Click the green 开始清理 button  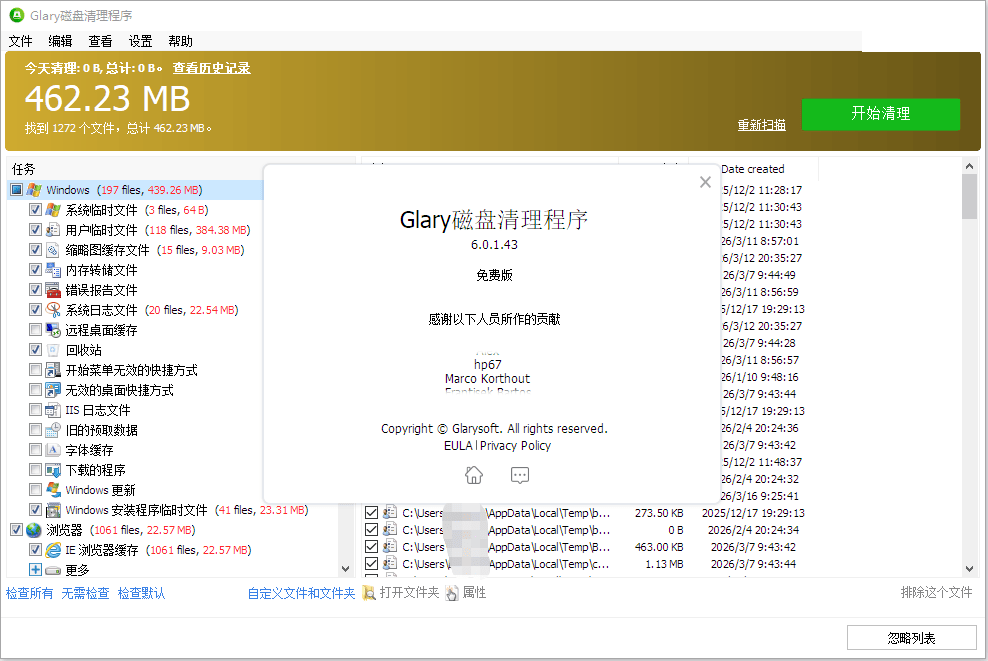[x=880, y=114]
